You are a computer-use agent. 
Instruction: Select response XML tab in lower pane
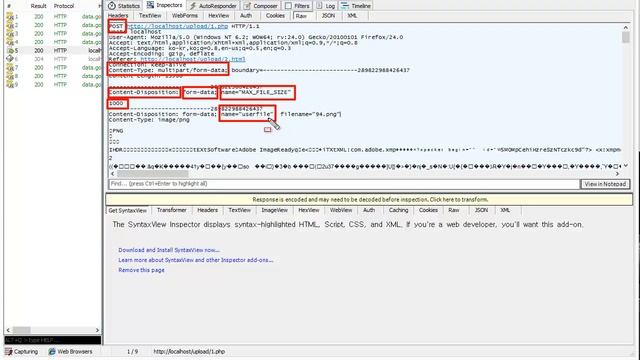[505, 210]
